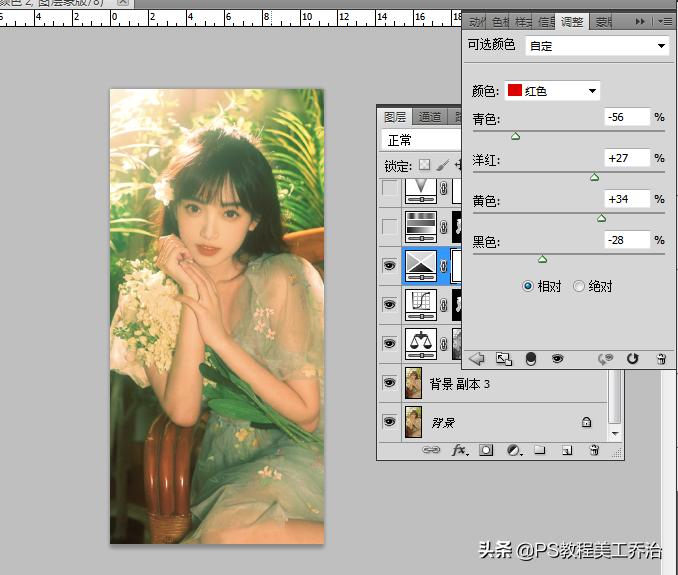Screen dimensions: 678x575
Task: Open the 正常 blend mode dropdown
Action: [419, 140]
